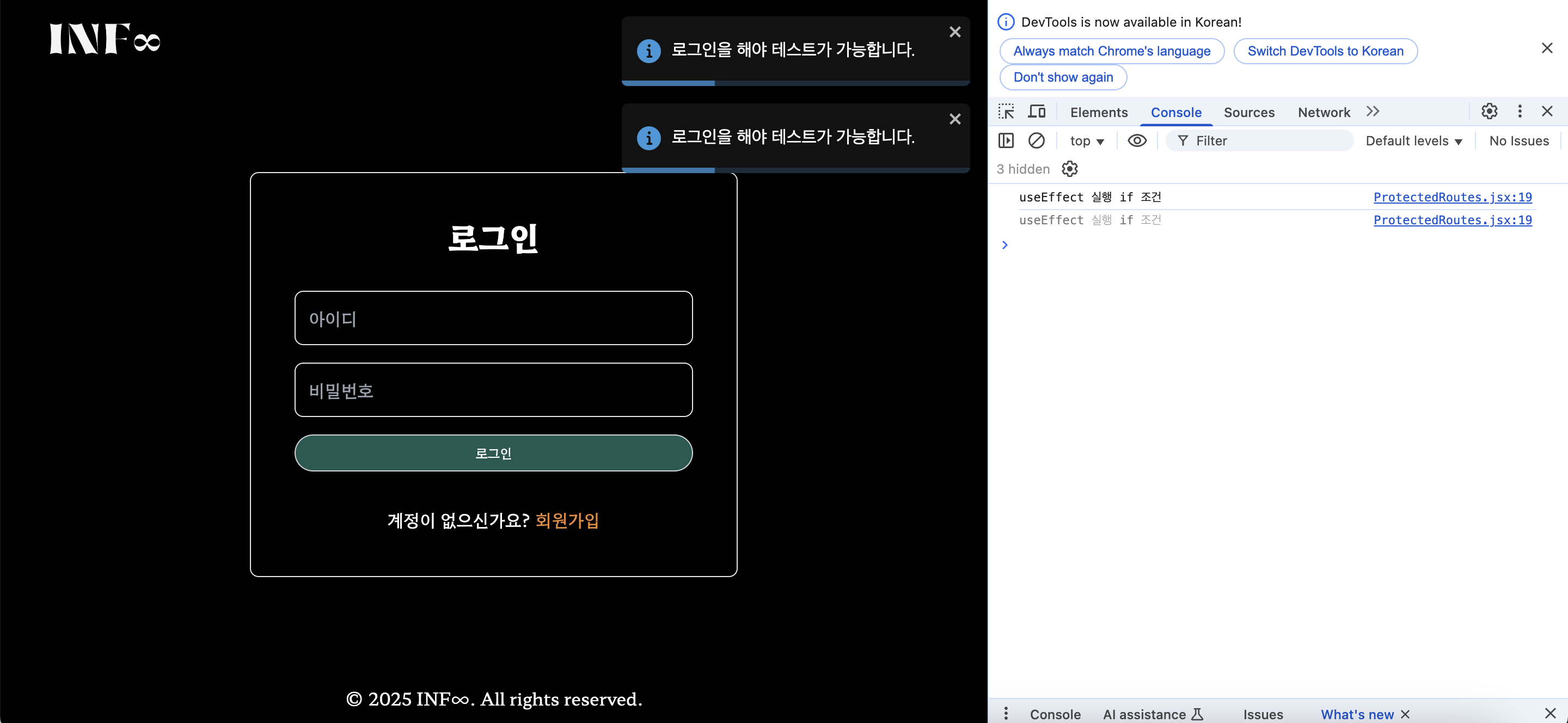Click the first toast progress bar

click(x=795, y=83)
